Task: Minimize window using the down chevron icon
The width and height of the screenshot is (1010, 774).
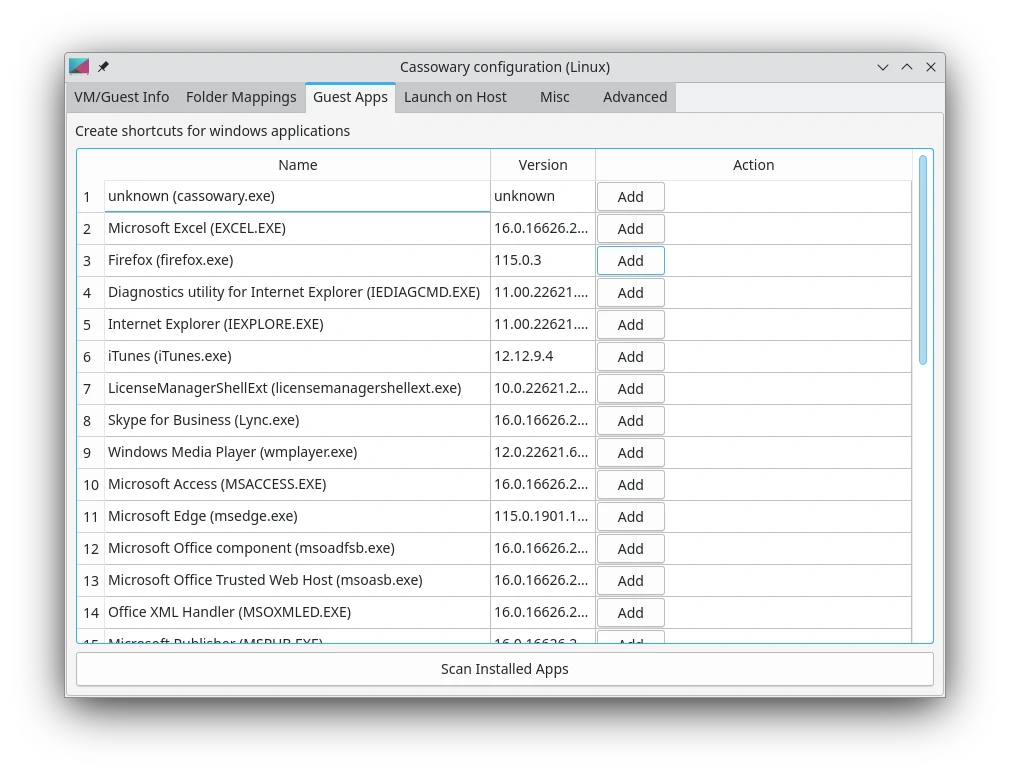Action: [x=883, y=67]
